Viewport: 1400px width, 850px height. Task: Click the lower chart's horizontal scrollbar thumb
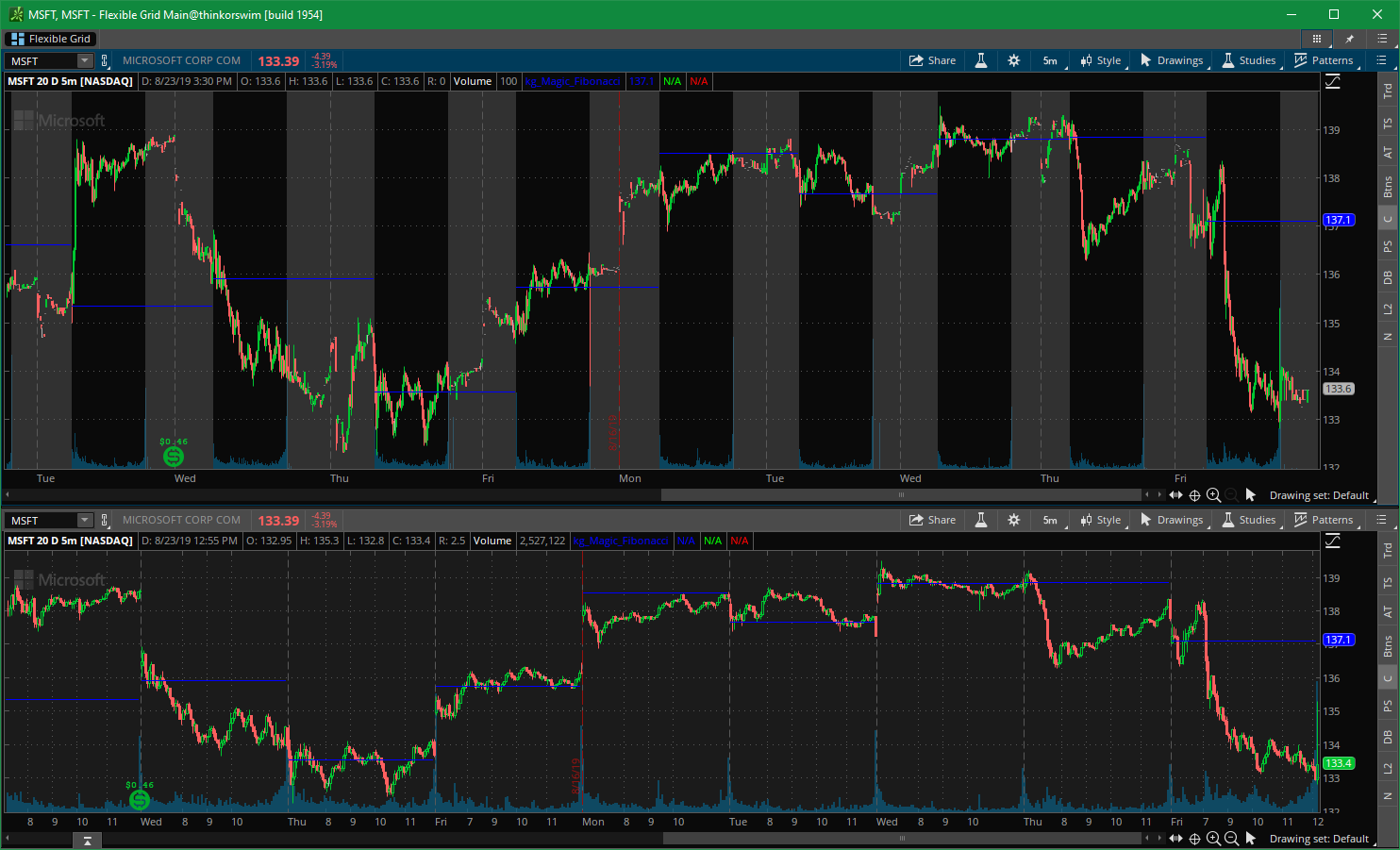[901, 838]
